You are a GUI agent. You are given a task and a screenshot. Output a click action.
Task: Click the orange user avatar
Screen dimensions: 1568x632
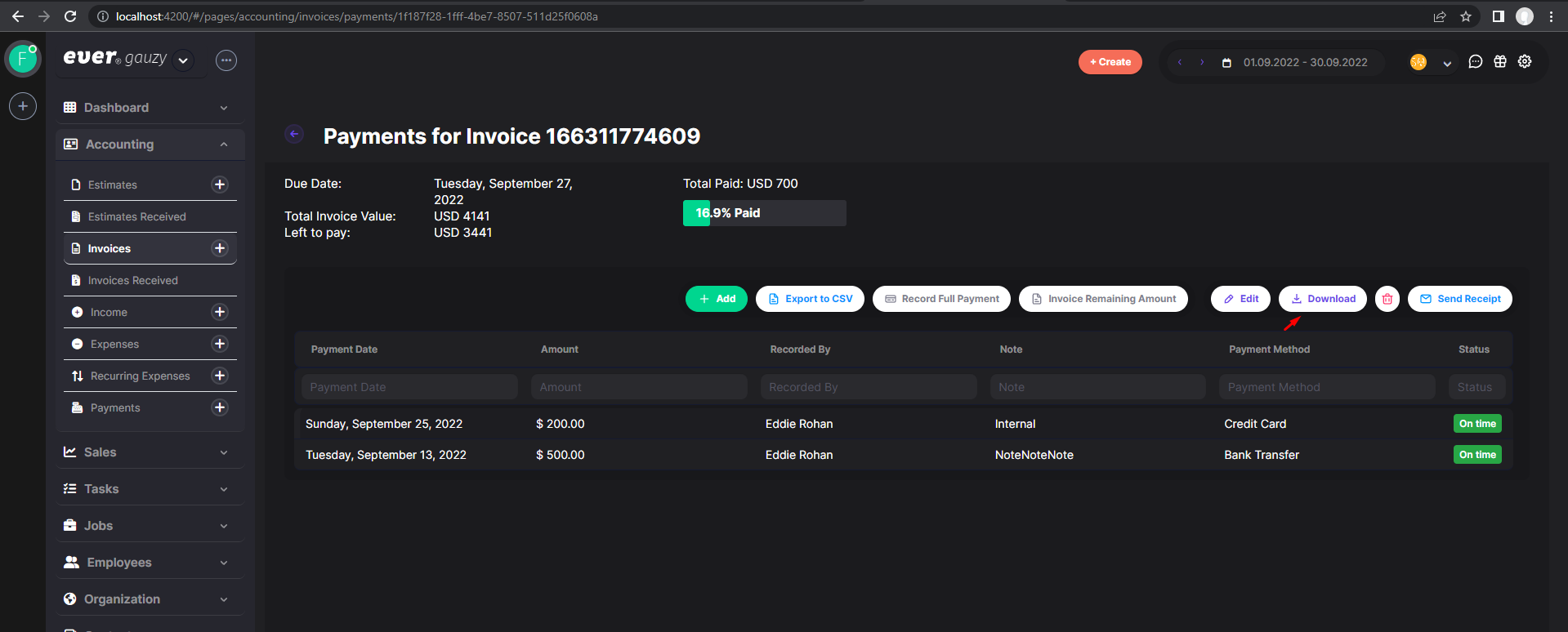(x=1418, y=62)
